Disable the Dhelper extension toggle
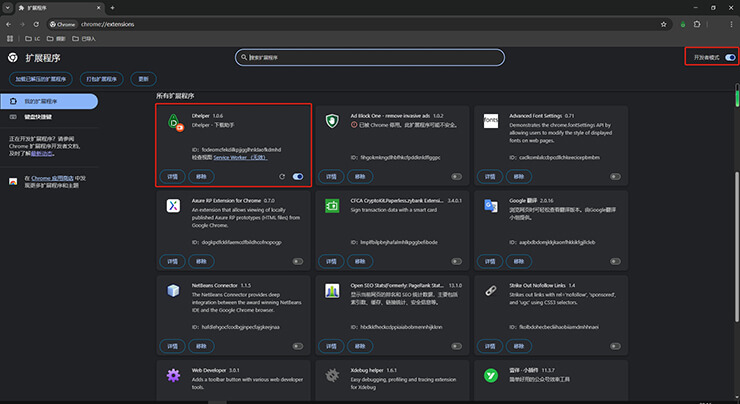 click(298, 177)
